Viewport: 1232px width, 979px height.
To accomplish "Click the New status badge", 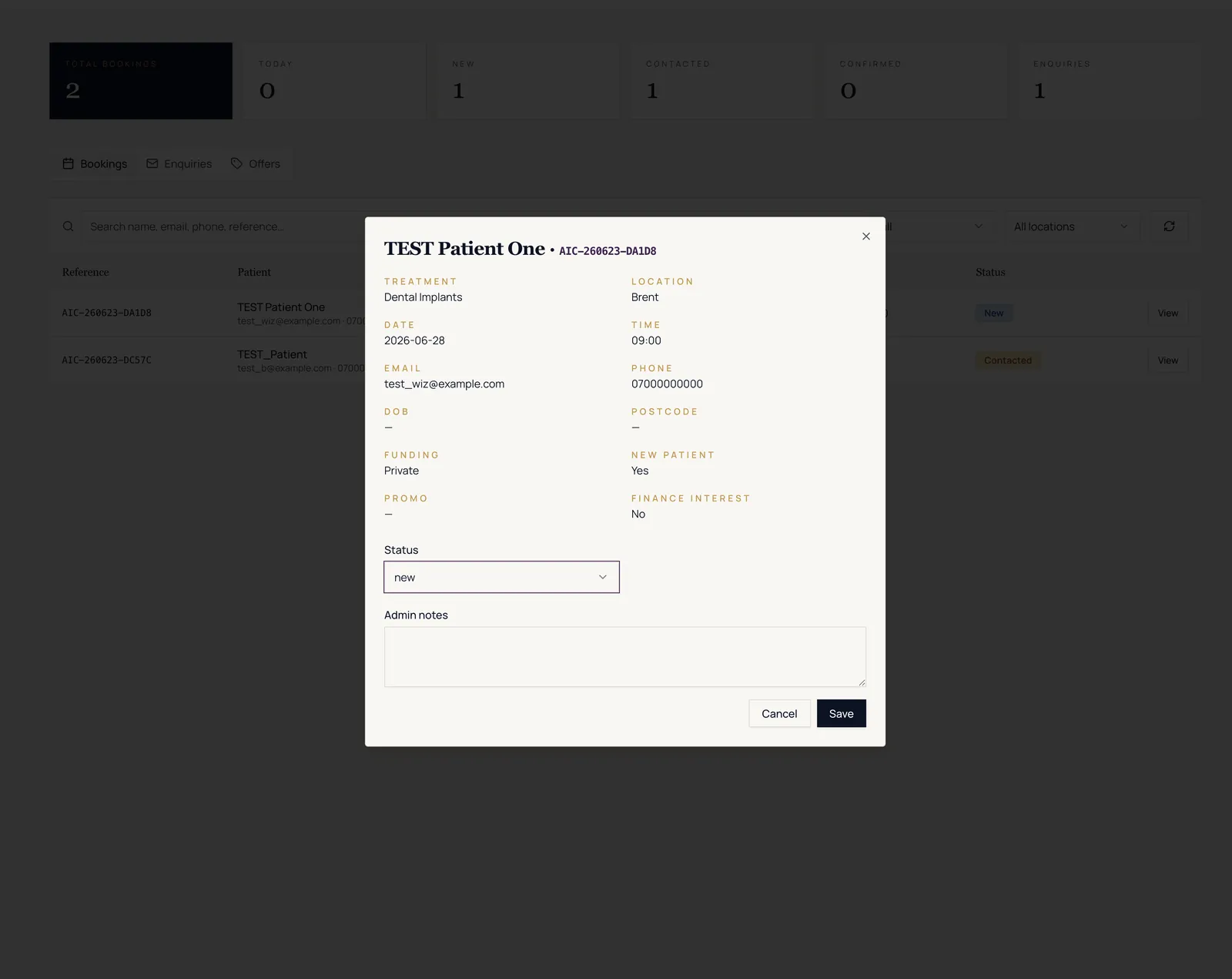I will [993, 313].
